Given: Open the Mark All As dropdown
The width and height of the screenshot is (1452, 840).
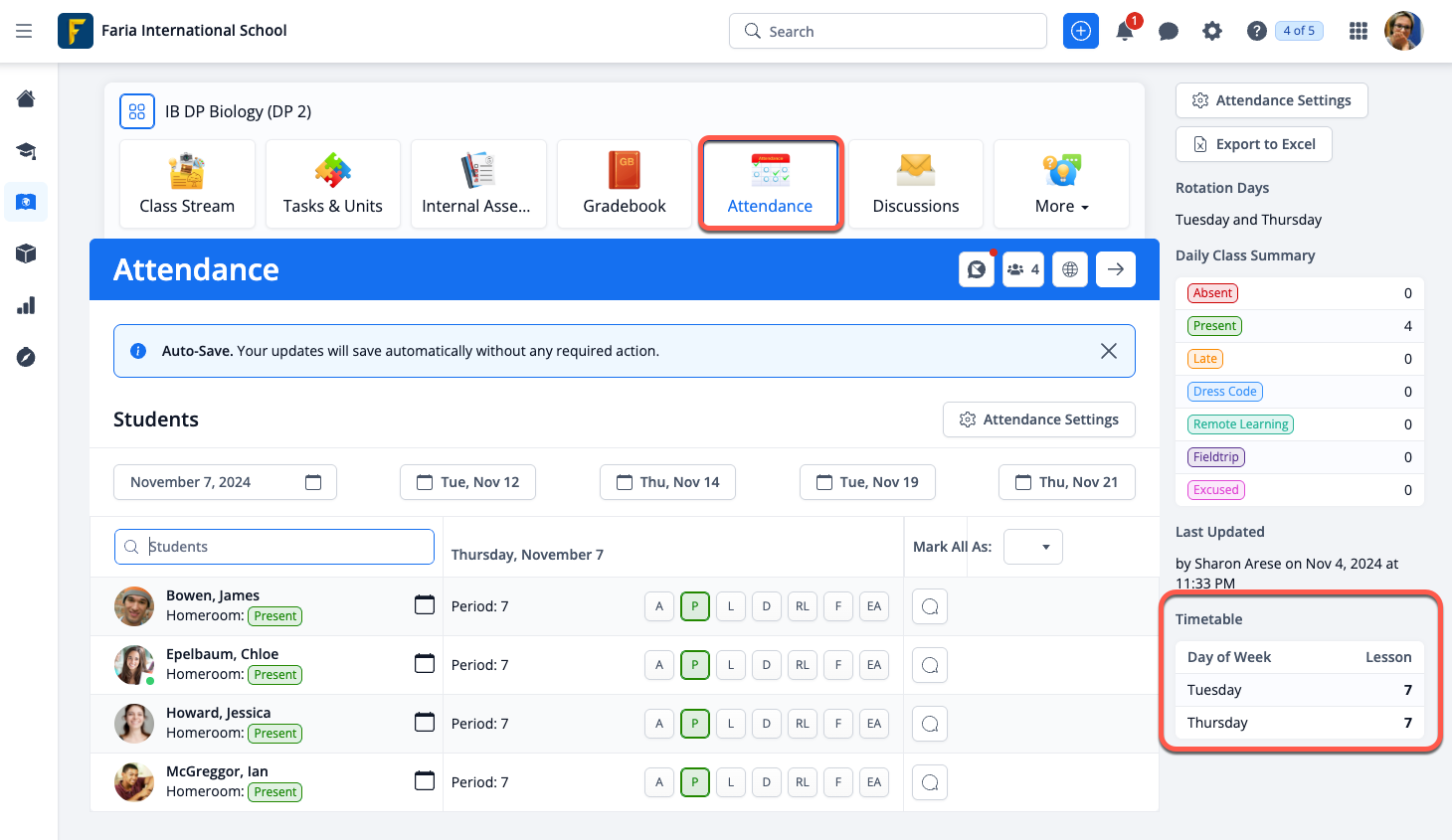Looking at the screenshot, I should 1033,547.
